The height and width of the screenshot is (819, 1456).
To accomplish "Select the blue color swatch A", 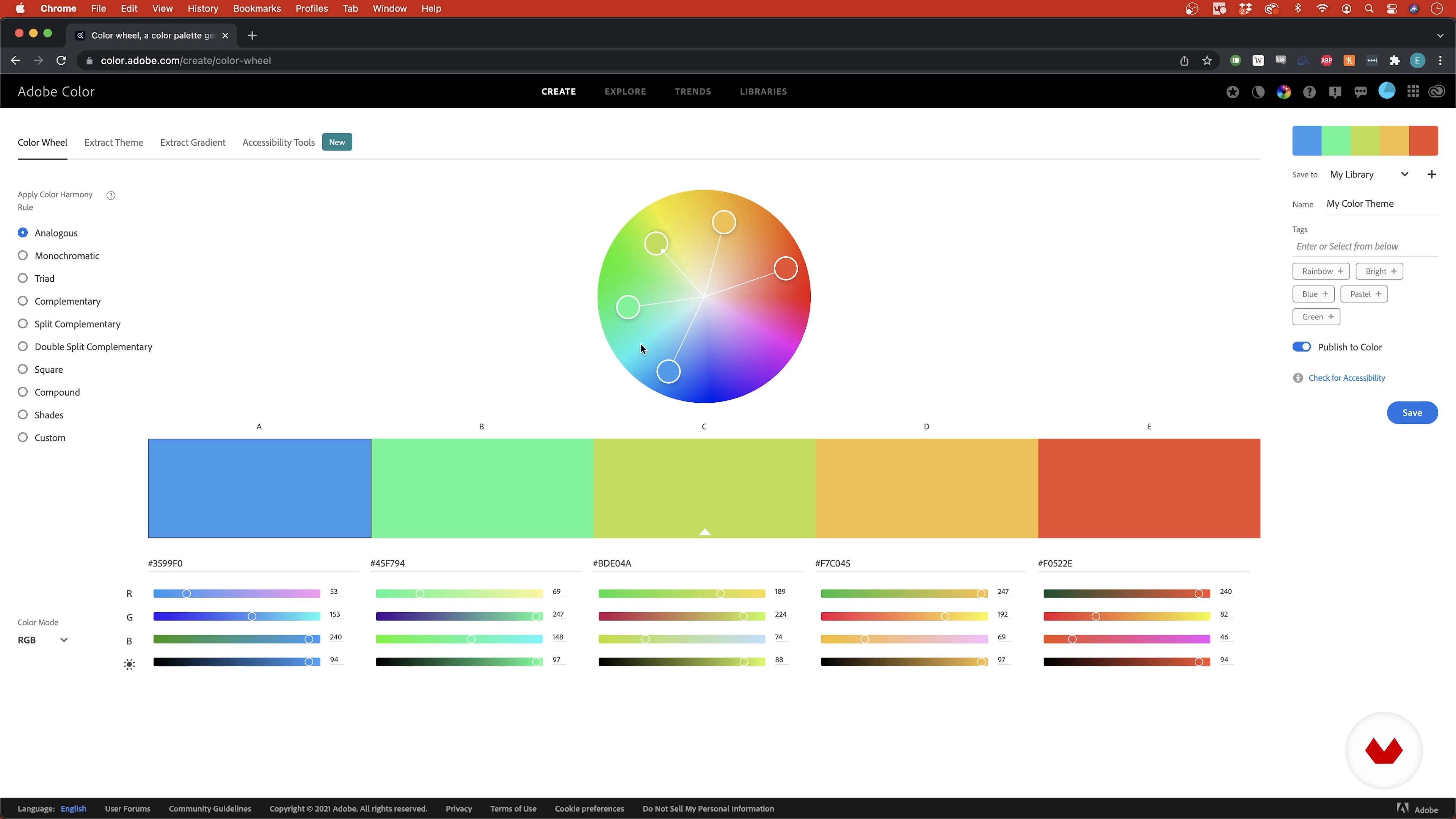I will point(259,488).
